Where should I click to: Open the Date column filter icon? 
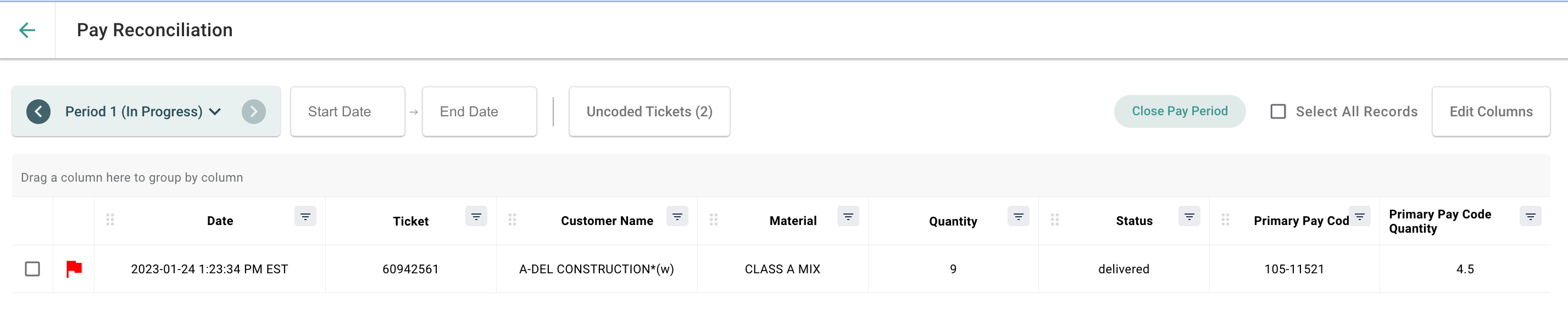(x=305, y=216)
